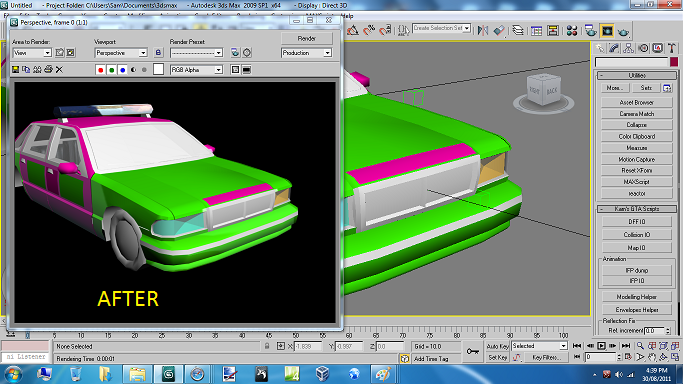Click the Mirror tool icon
The height and width of the screenshot is (384, 683).
[483, 30]
